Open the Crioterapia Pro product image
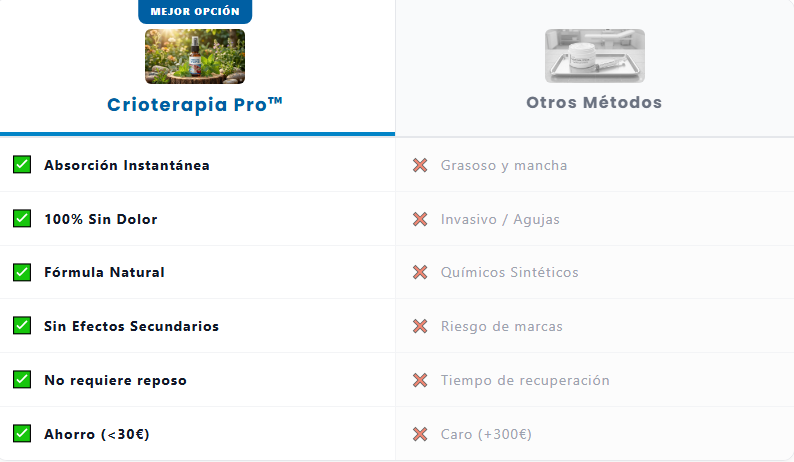Screen dimensions: 794x462 pyautogui.click(x=195, y=56)
